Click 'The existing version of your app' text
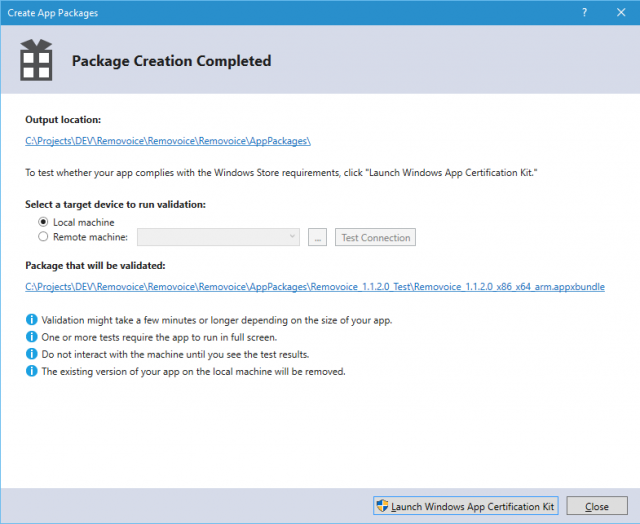This screenshot has width=640, height=524. point(193,372)
